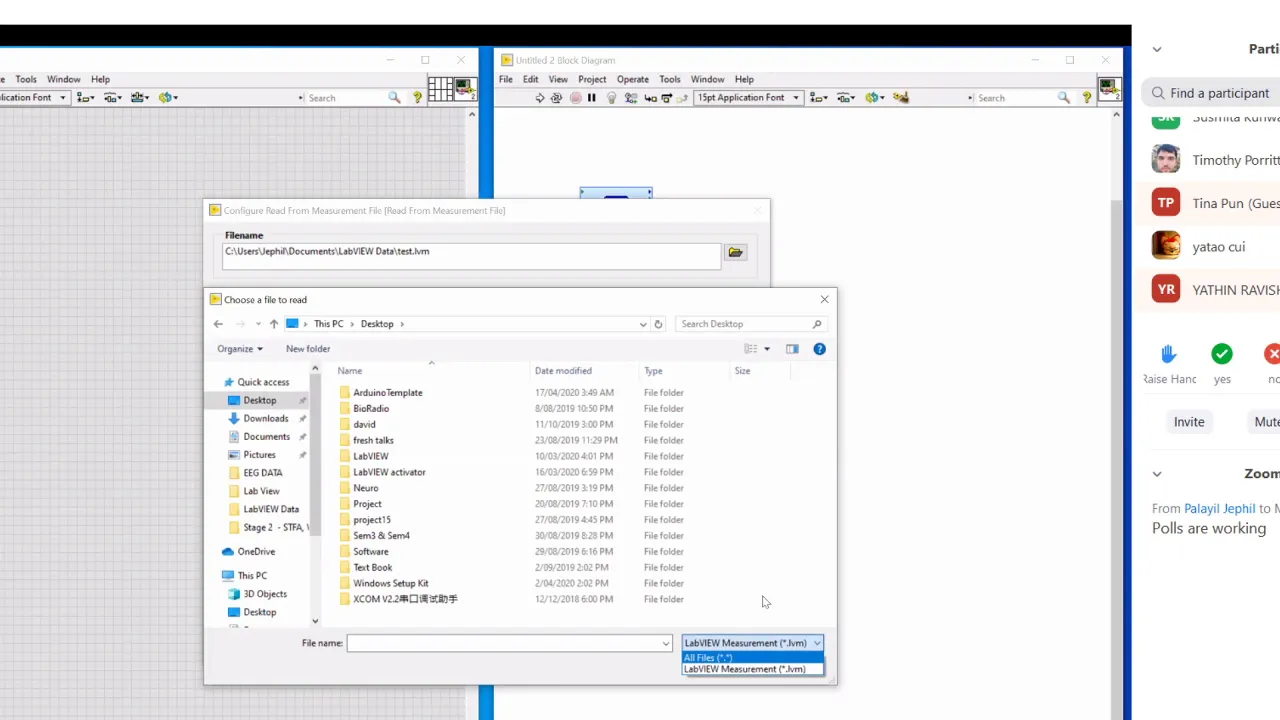Open view options dropdown arrow in file dialog
Image resolution: width=1280 pixels, height=720 pixels.
pos(767,349)
